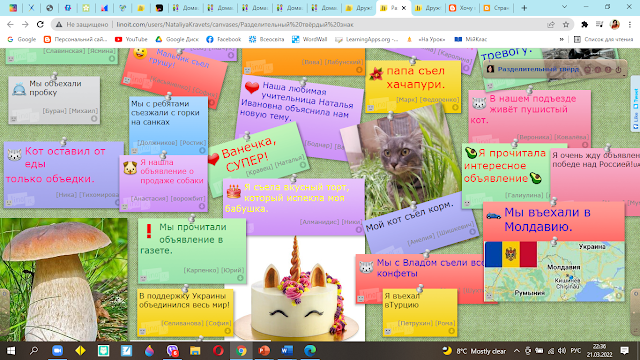Open Zoom from the taskbar
Viewport: 640px width, 360px height.
57,351
